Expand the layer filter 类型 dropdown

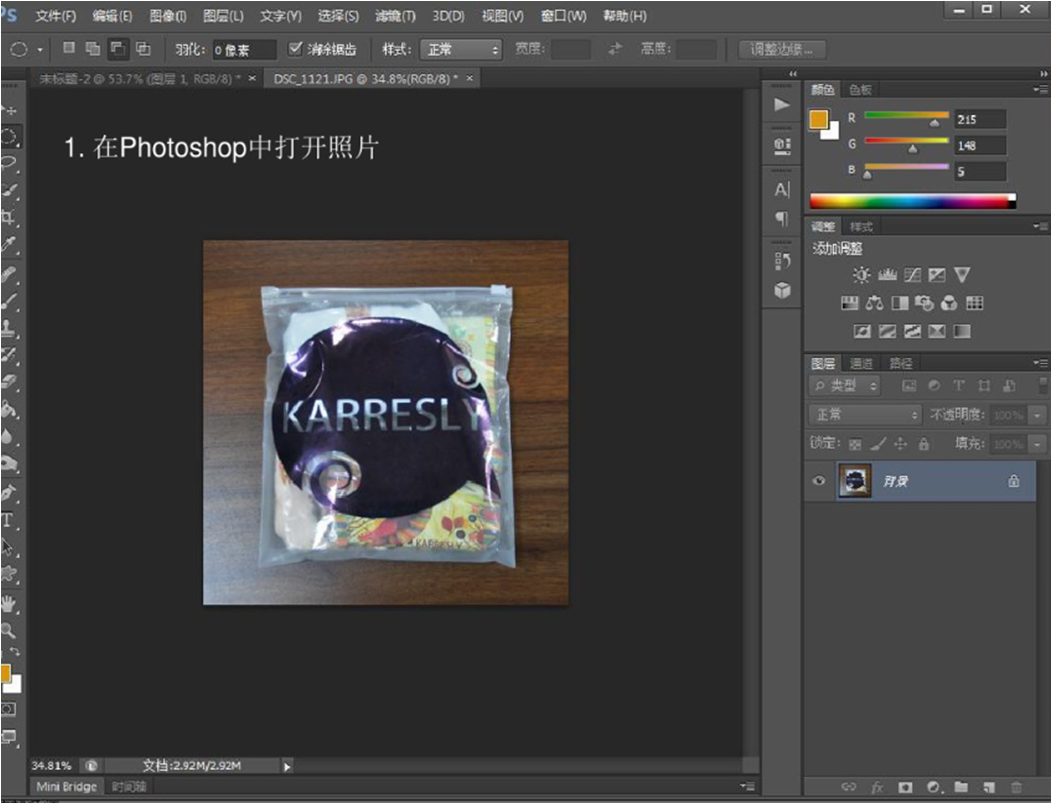coord(846,386)
